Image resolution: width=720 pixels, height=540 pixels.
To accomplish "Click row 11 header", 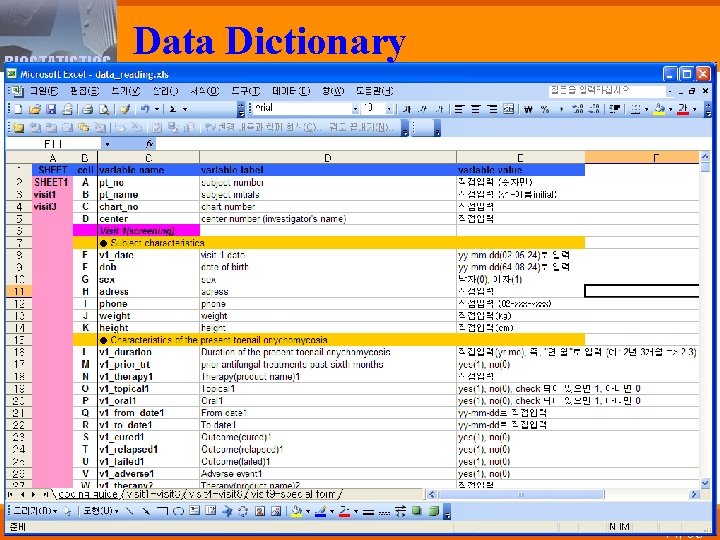I will 19,291.
